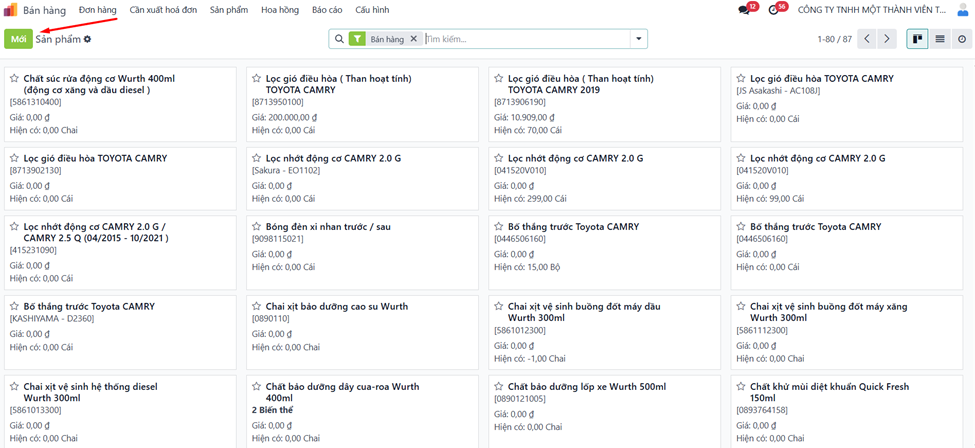Switch to activity view clock icon
This screenshot has width=975, height=448.
(962, 39)
